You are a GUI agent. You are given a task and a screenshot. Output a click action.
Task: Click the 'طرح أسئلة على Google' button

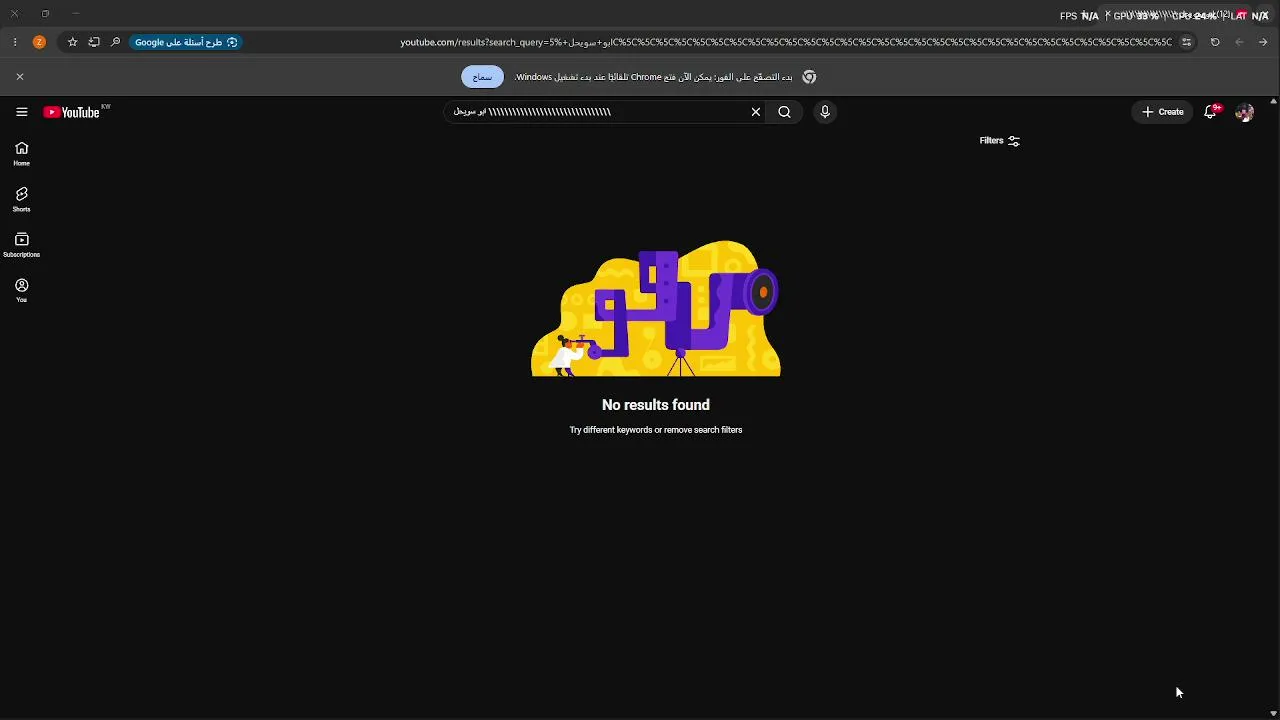click(185, 42)
